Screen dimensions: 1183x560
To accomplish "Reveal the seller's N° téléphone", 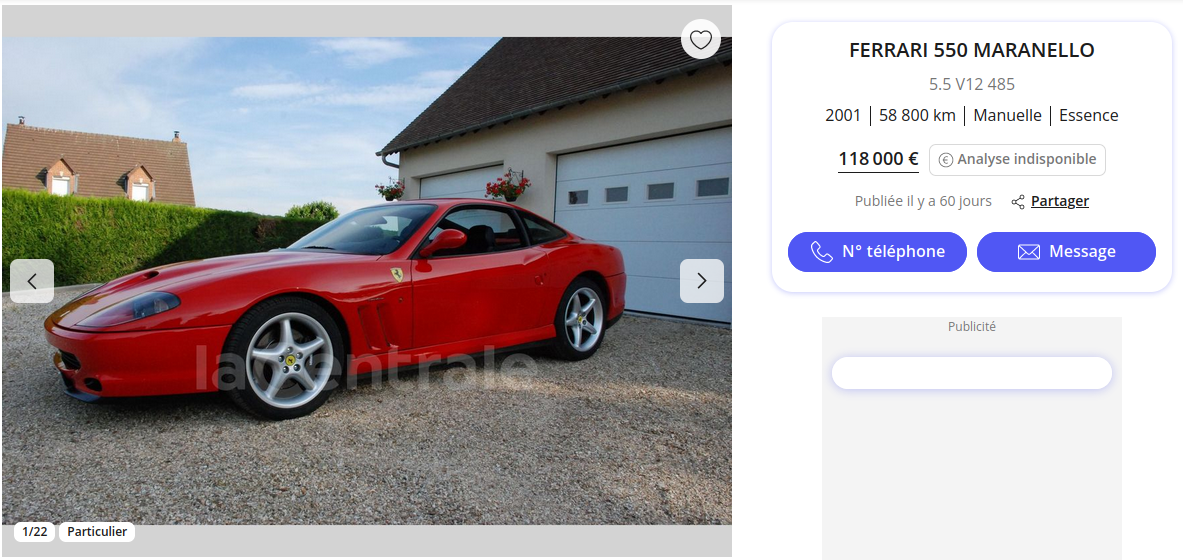I will point(877,252).
